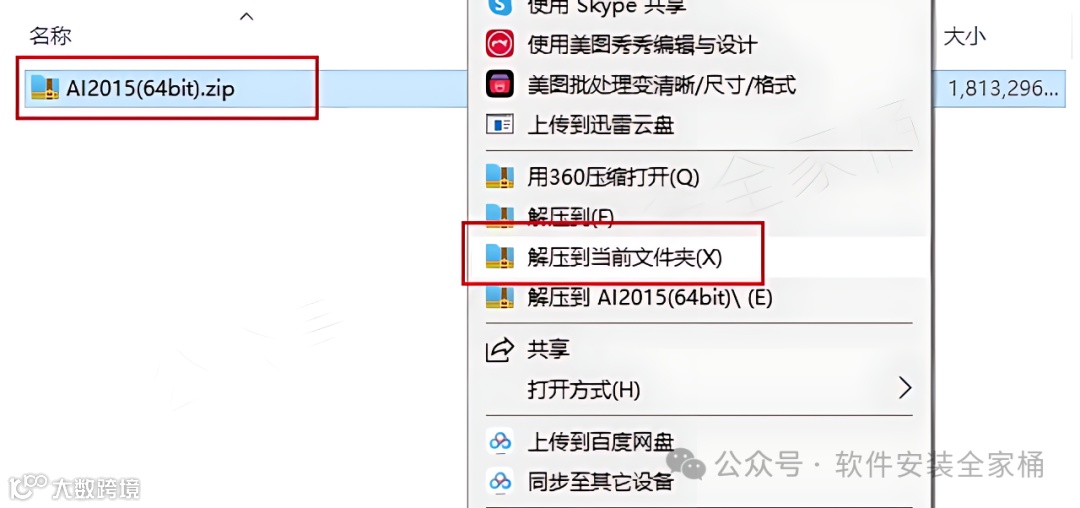Image resolution: width=1080 pixels, height=508 pixels.
Task: Choose 解压到 AI2015(64bit)\ (E) option
Action: tap(650, 297)
